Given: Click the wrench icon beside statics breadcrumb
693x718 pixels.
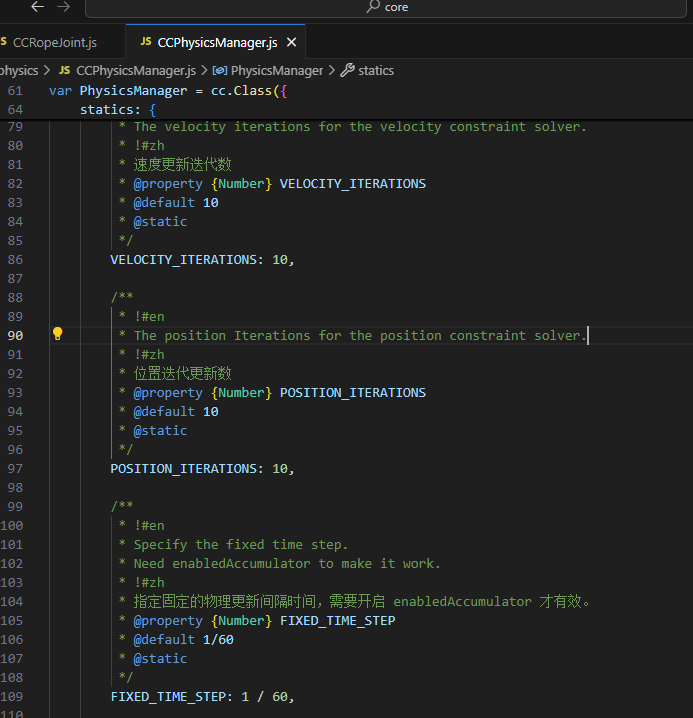Looking at the screenshot, I should pyautogui.click(x=347, y=70).
